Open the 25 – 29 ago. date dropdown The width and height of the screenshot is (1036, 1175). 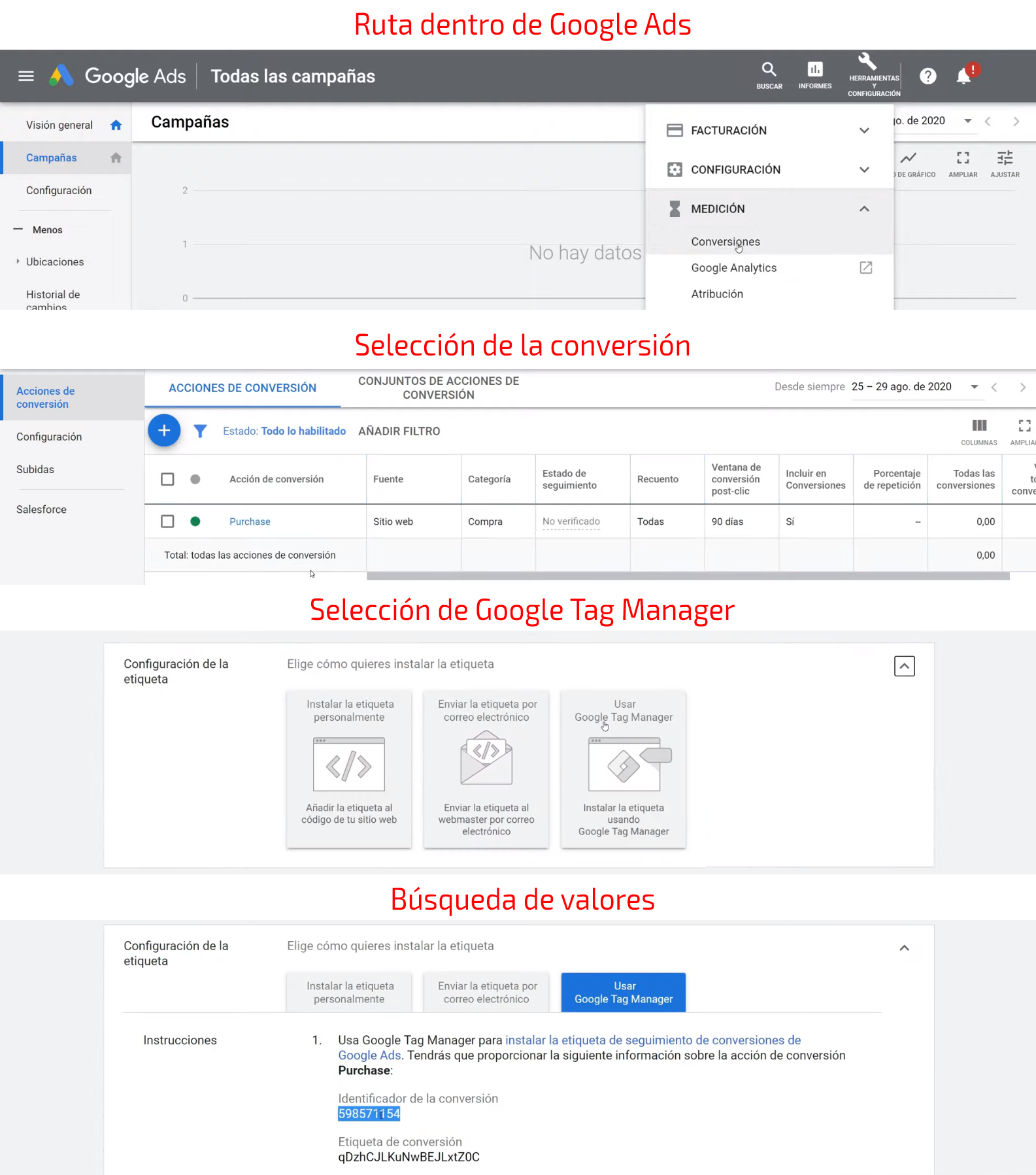point(974,386)
